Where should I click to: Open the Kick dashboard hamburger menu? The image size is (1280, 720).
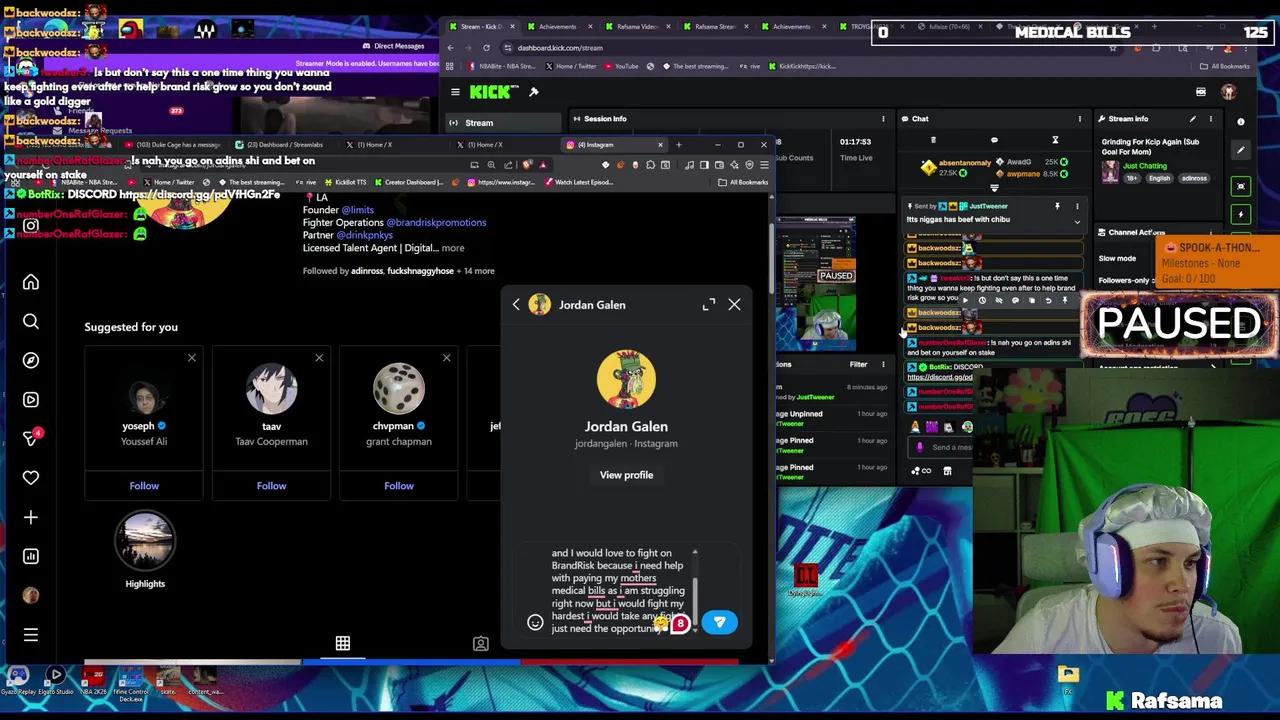455,92
